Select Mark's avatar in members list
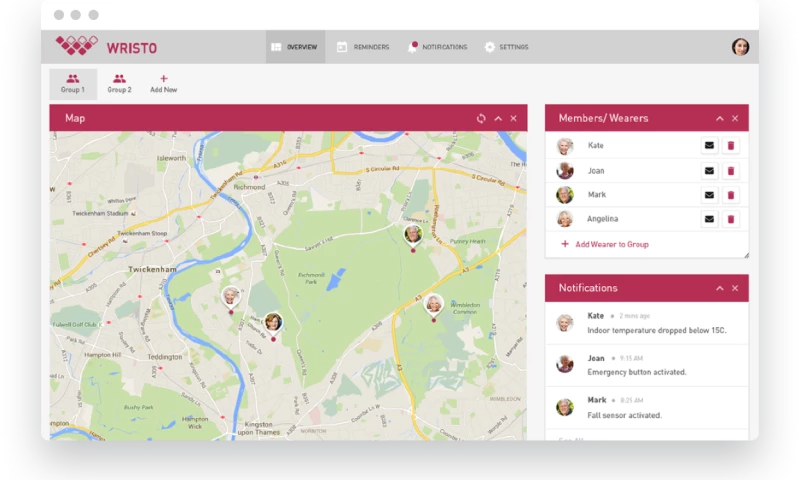 pos(565,195)
